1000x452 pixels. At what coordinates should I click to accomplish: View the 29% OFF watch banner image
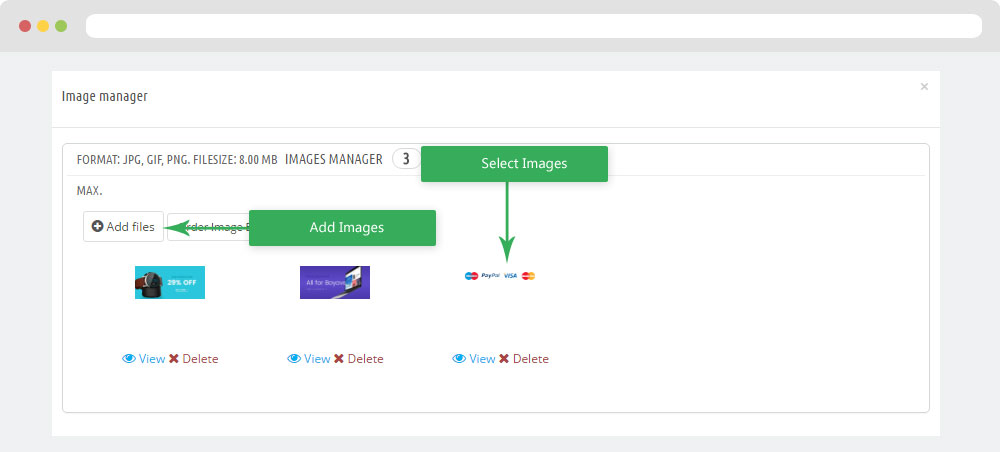click(143, 359)
